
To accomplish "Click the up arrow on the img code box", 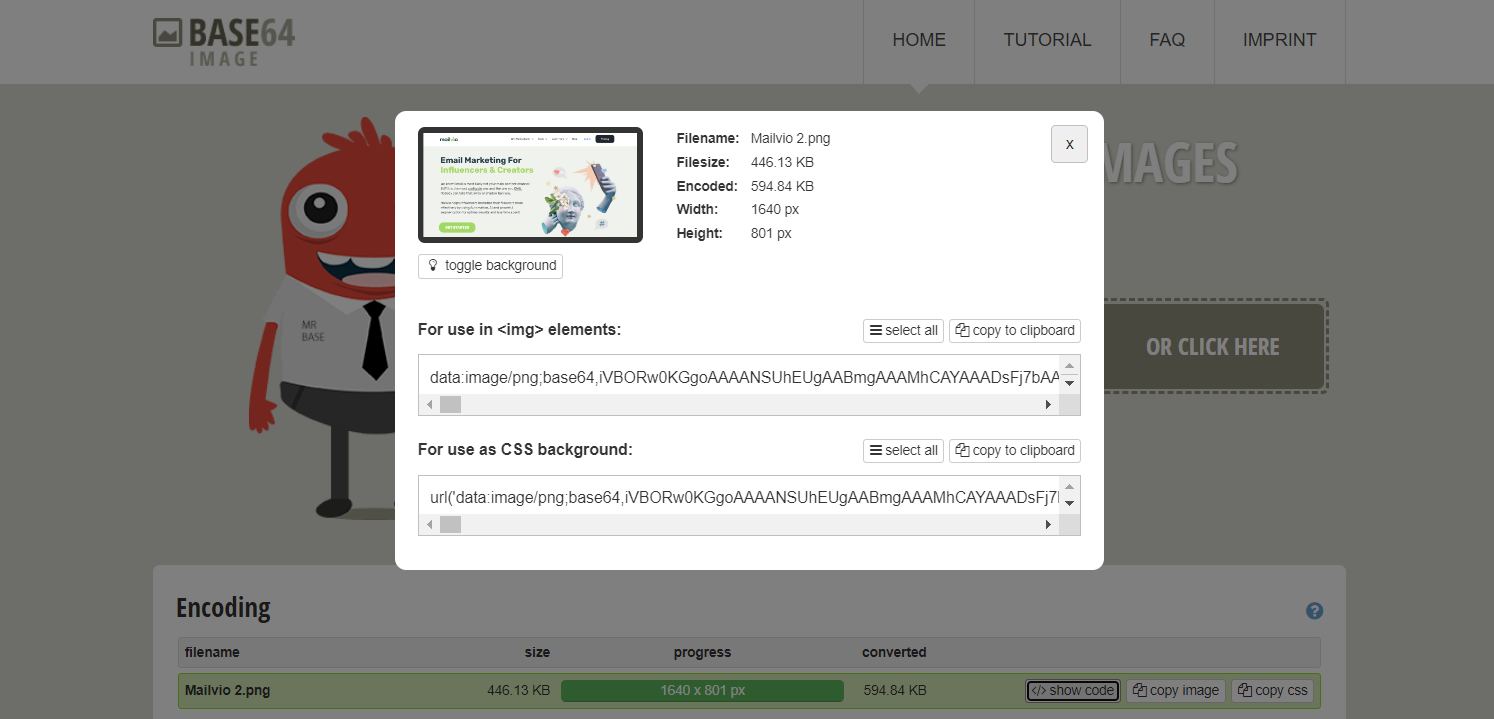I will point(1069,368).
